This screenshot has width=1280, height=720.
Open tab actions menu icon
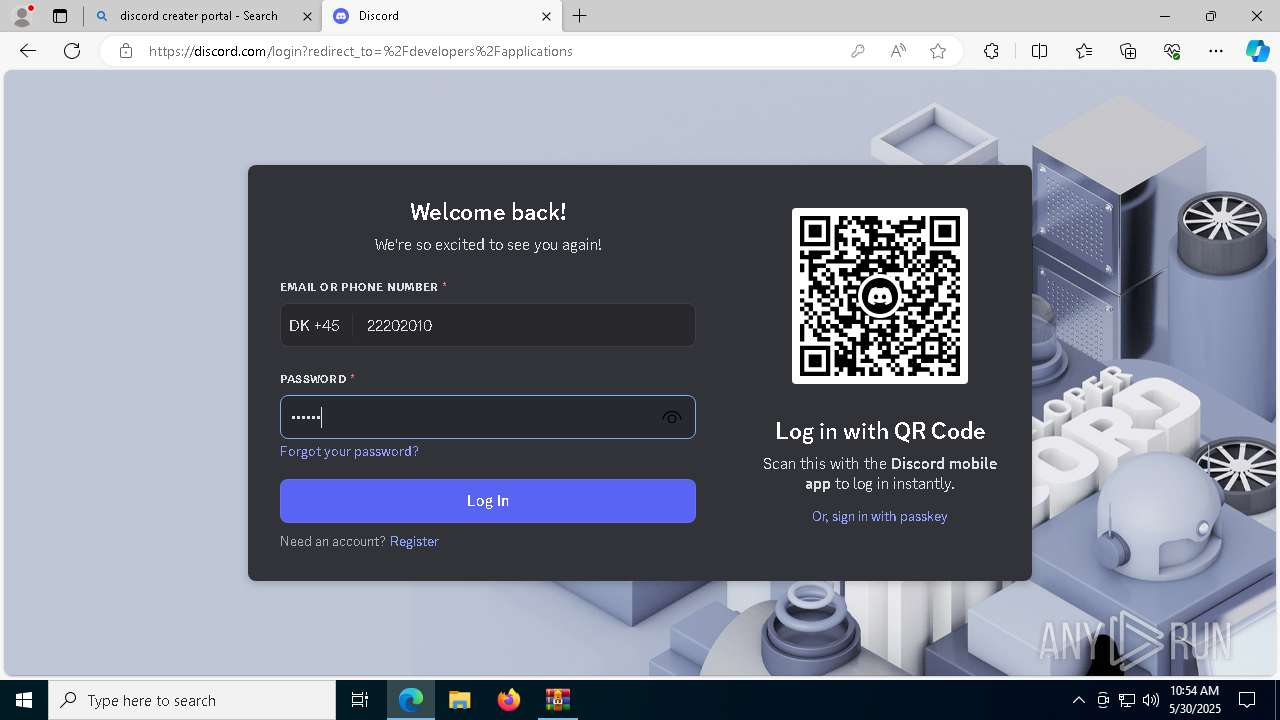coord(60,16)
